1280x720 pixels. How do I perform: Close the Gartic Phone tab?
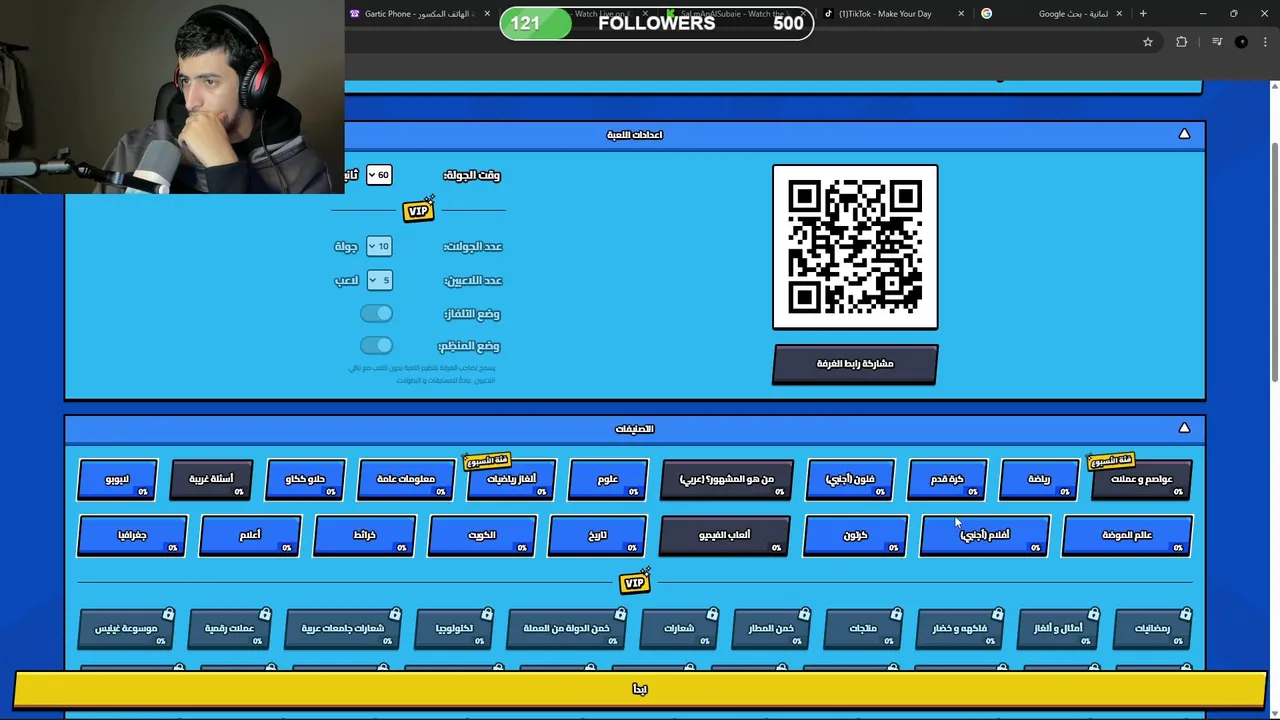(x=487, y=14)
